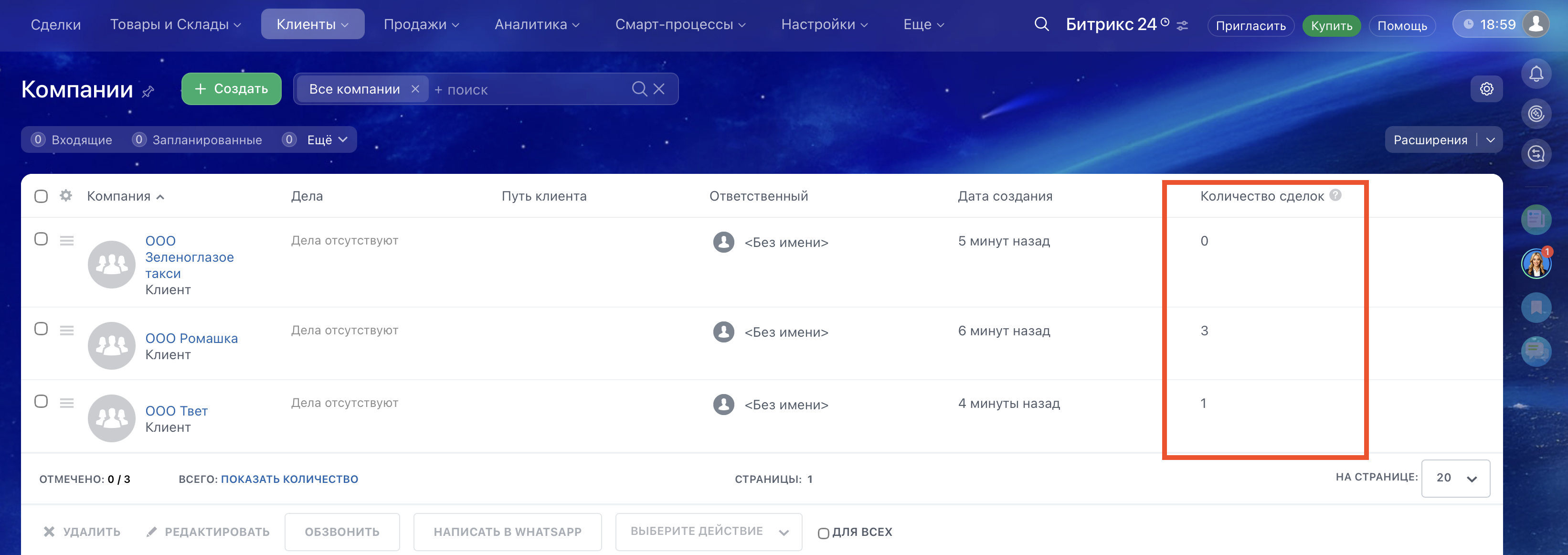Open row menu for ООО Ромашка

[67, 330]
